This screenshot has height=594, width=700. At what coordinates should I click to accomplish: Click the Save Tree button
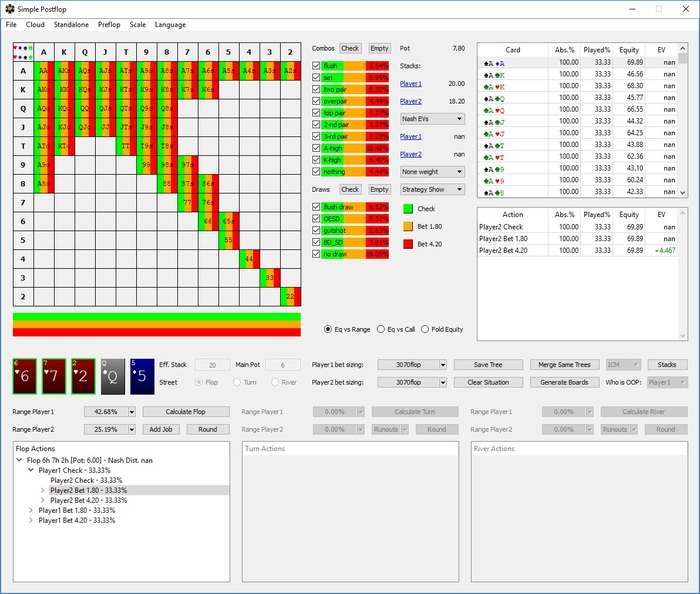[488, 365]
